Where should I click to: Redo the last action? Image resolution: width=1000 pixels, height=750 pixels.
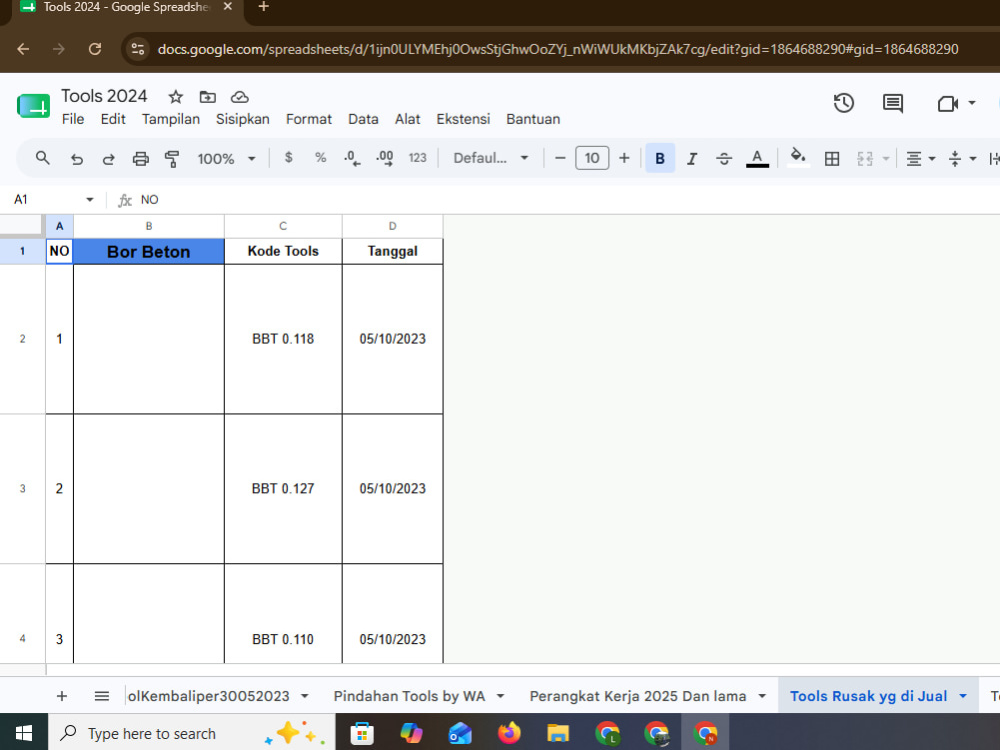coord(108,159)
